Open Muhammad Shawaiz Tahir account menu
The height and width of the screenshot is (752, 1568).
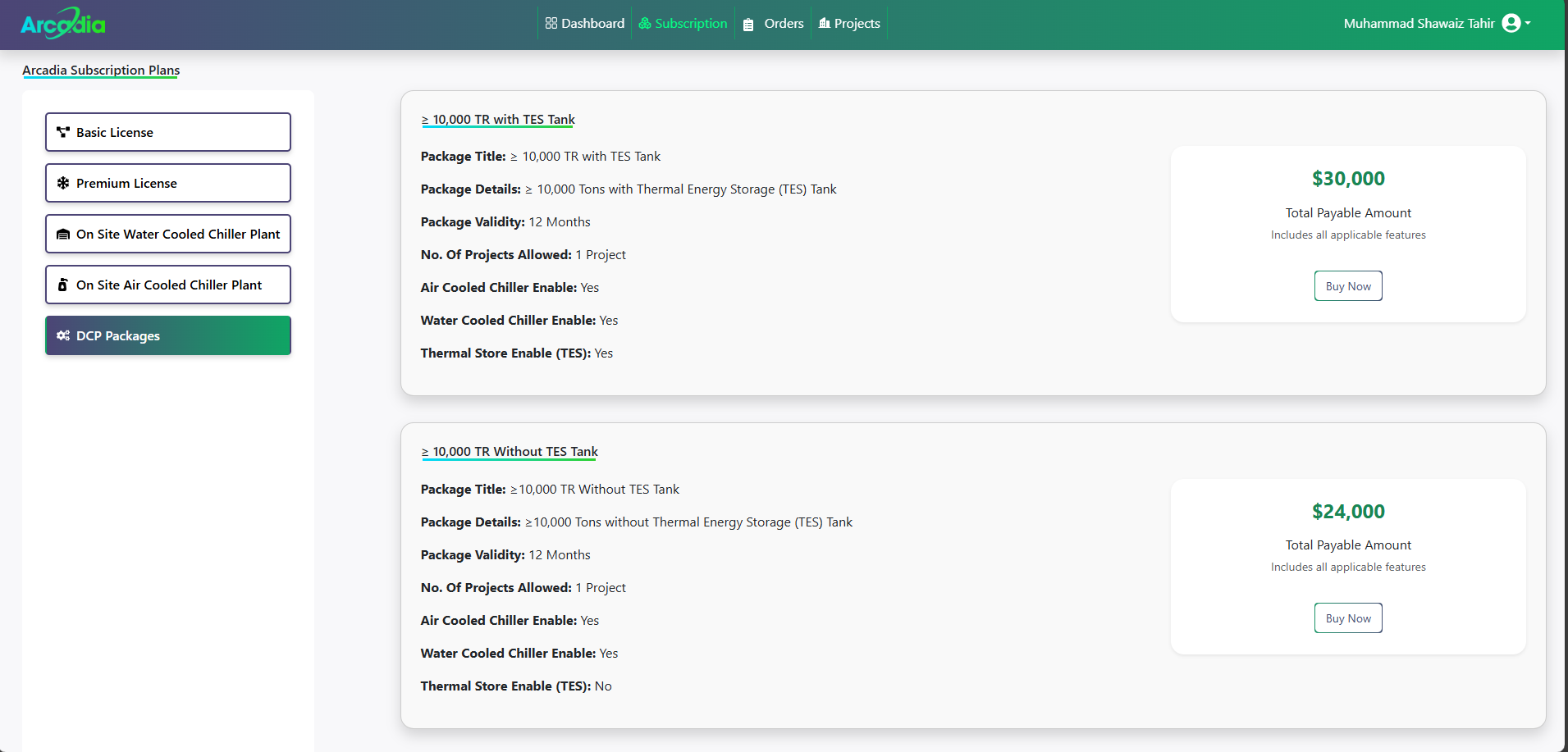point(1419,24)
